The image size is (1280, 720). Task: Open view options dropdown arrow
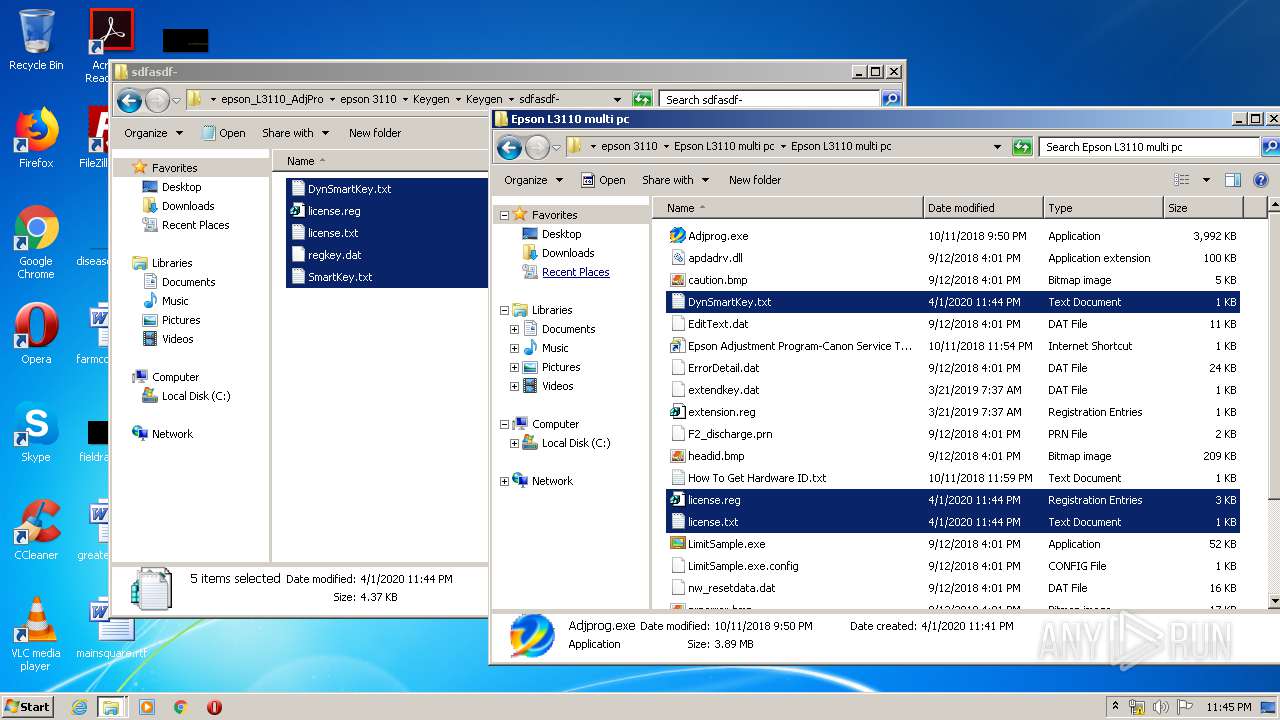coord(1206,180)
